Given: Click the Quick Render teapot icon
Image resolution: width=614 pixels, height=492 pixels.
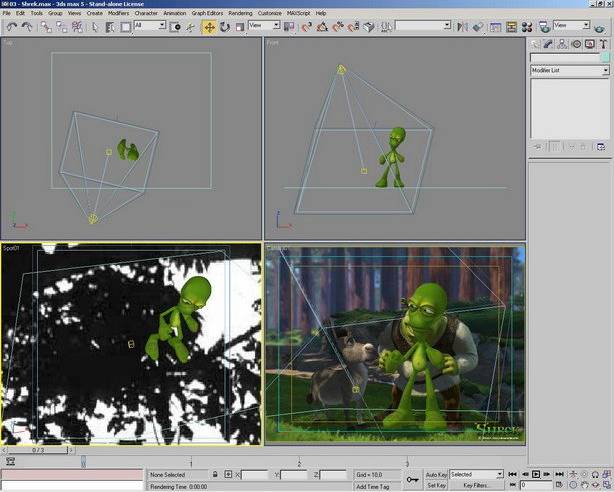Looking at the screenshot, I should [599, 28].
